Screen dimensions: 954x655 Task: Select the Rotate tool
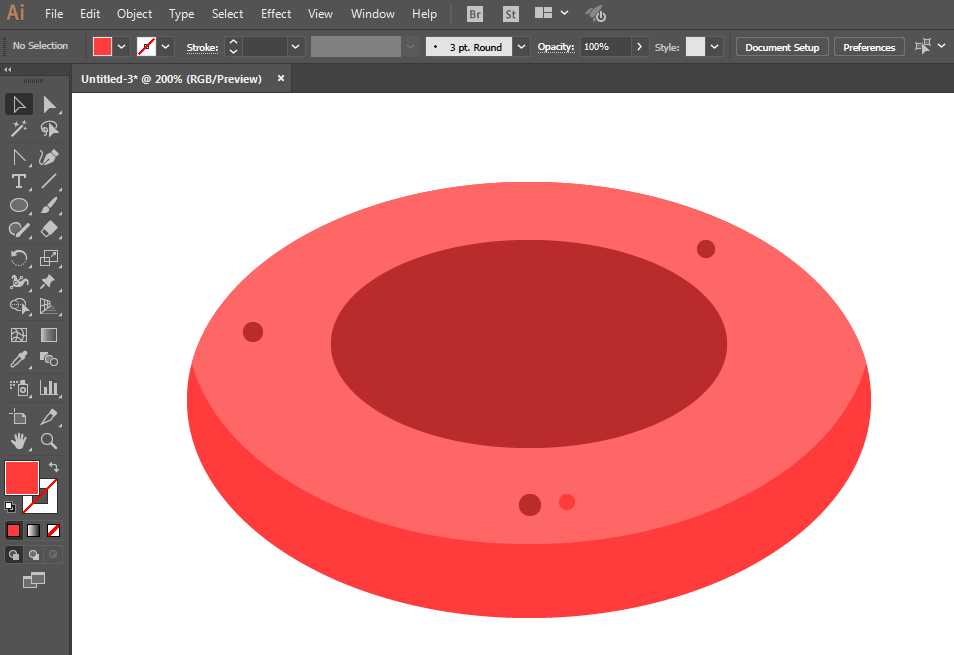coord(18,257)
